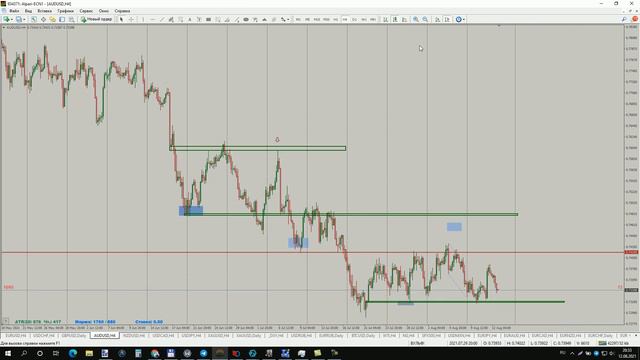Image resolution: width=640 pixels, height=360 pixels.
Task: Toggle the Market Watch panel icon
Action: 34,19
